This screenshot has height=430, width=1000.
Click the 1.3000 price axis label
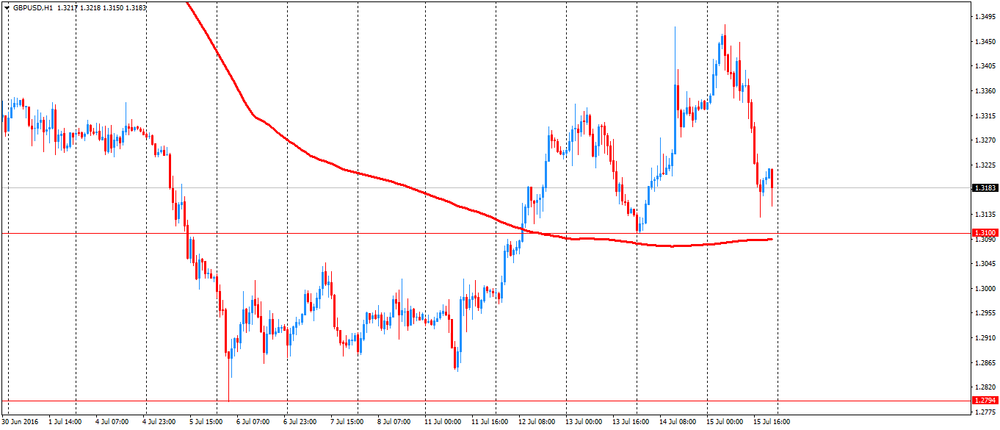(x=985, y=288)
